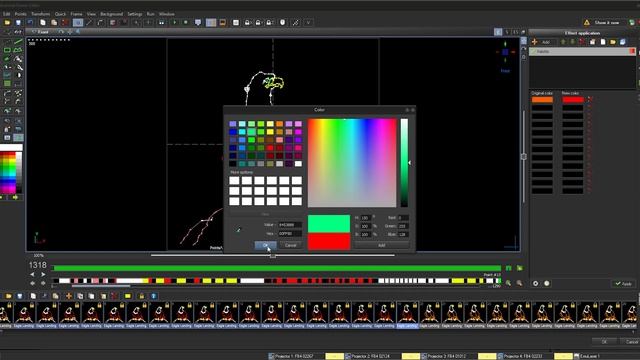
Task: Click OK in the Color dialog
Action: pyautogui.click(x=265, y=245)
